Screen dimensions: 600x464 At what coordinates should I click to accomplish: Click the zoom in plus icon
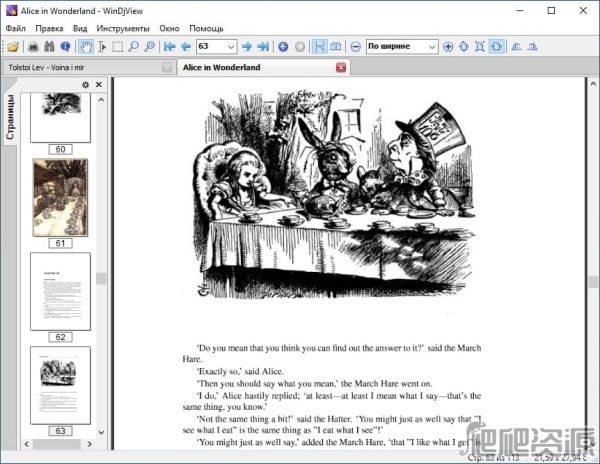tap(448, 46)
